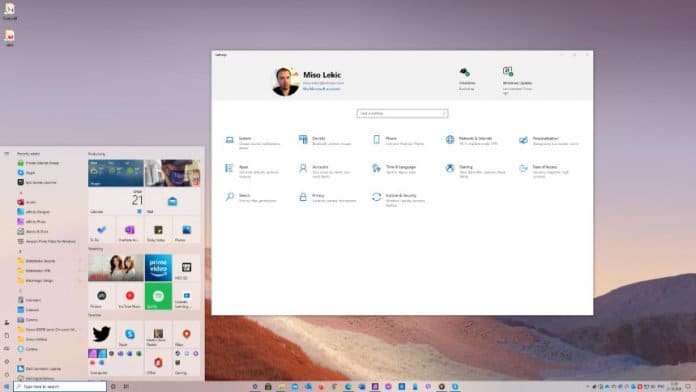The width and height of the screenshot is (696, 392).
Task: Expand the Start menu hamburger button
Action: tap(7, 154)
